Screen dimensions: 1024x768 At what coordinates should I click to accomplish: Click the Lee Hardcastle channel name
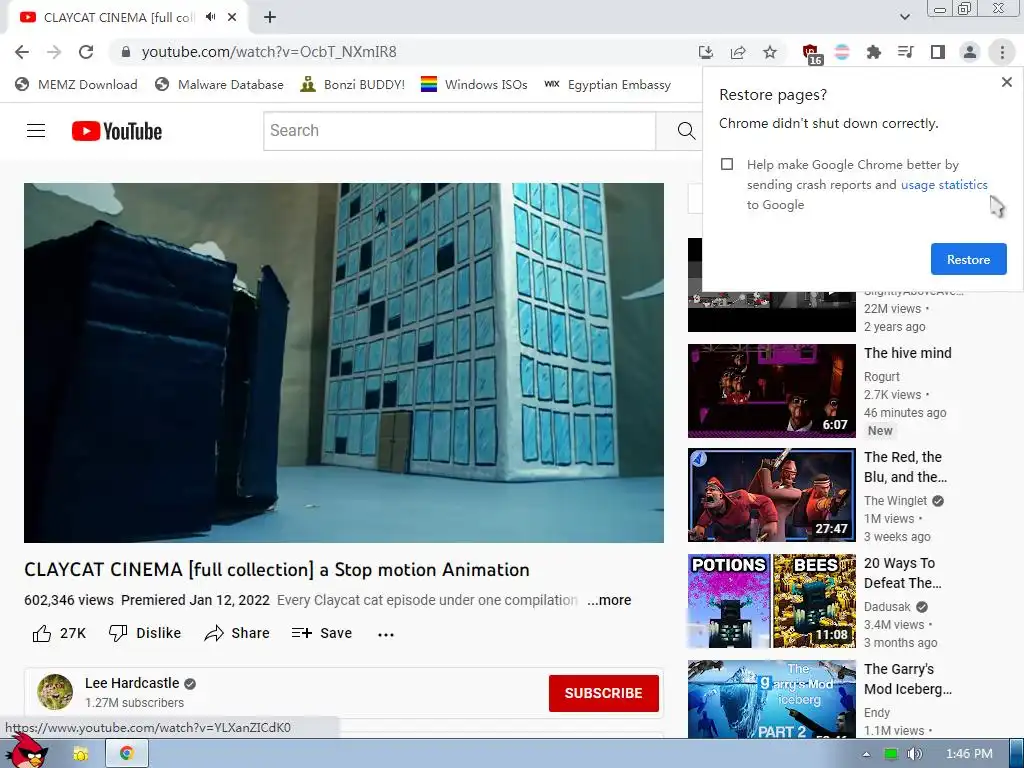tap(132, 683)
